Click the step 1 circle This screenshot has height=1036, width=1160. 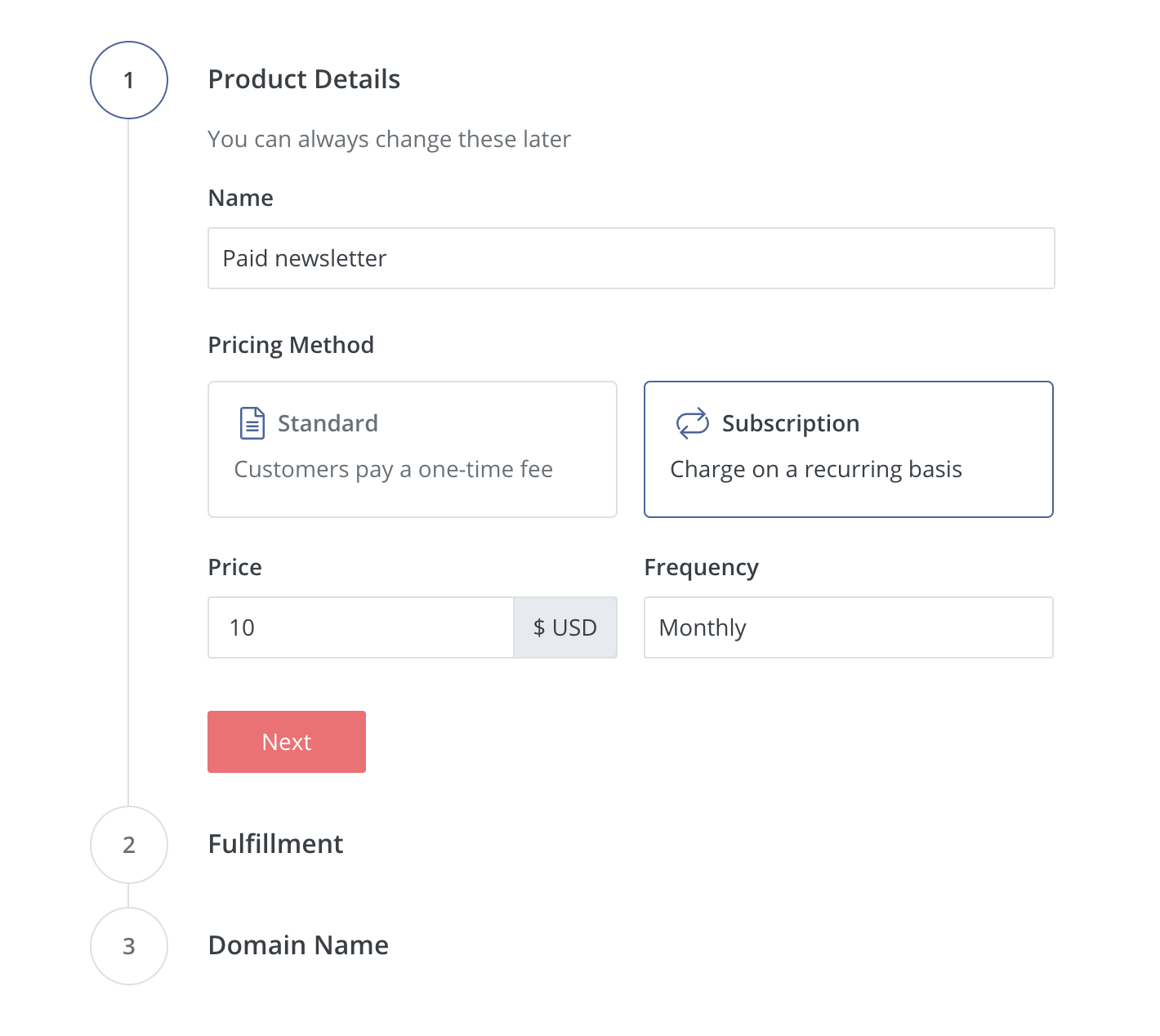click(129, 80)
